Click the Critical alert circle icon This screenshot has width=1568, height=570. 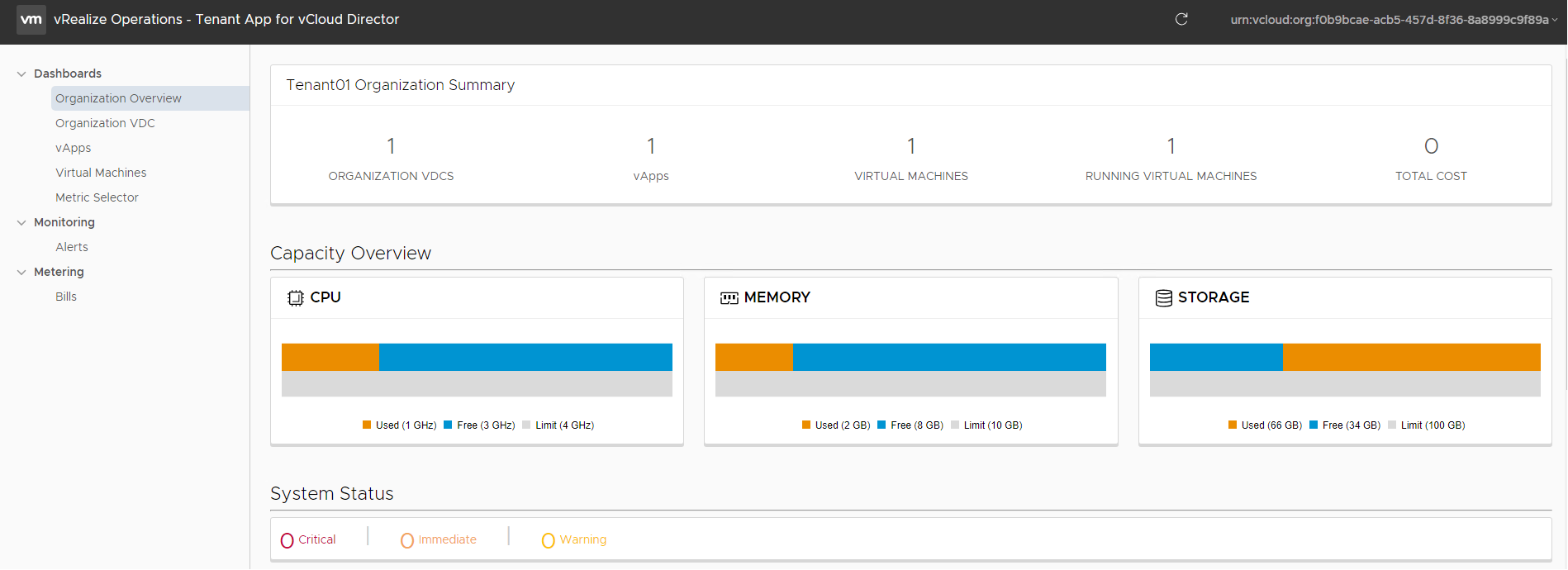tap(287, 540)
